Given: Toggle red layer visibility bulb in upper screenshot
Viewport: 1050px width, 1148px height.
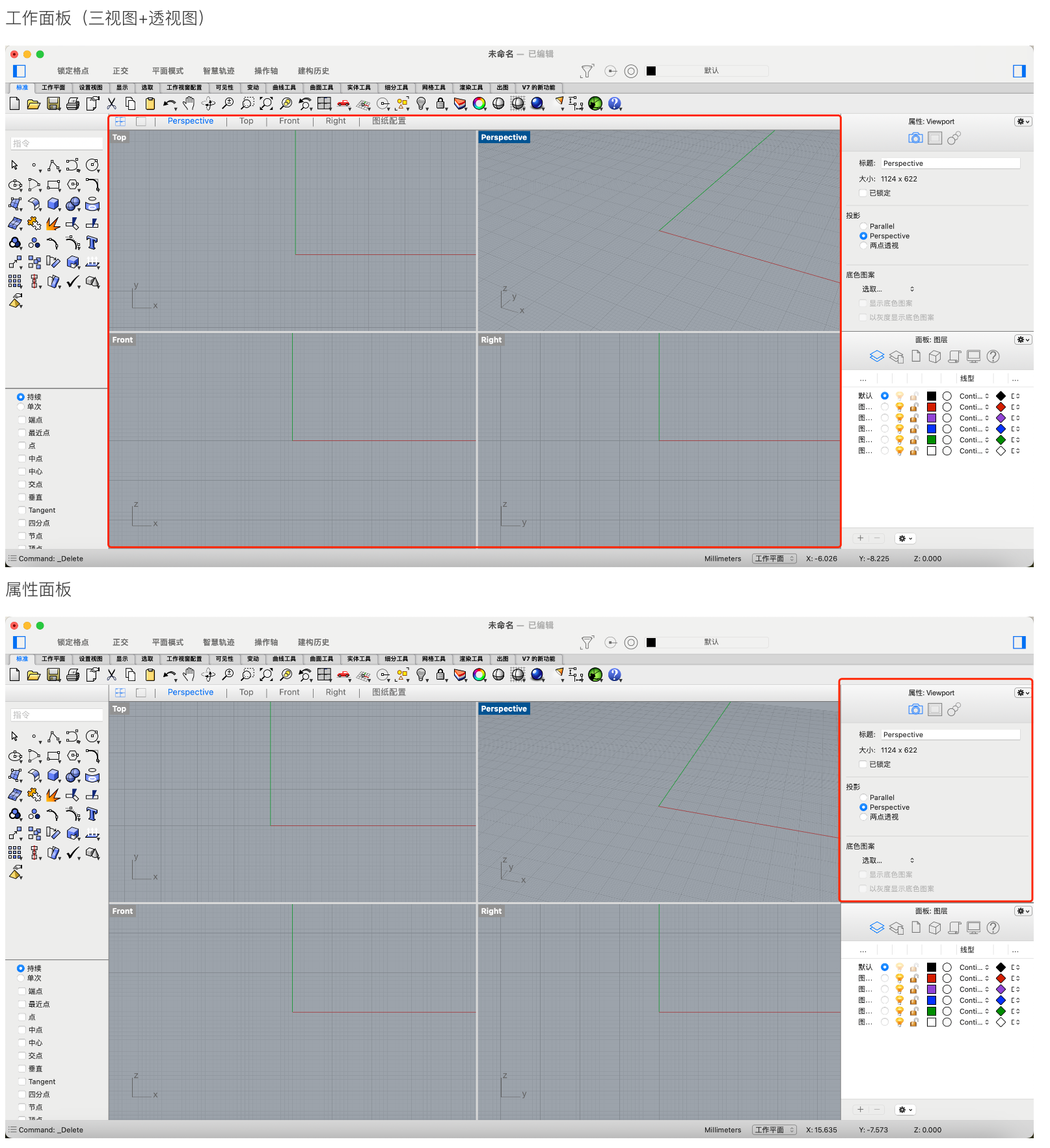Looking at the screenshot, I should 899,407.
